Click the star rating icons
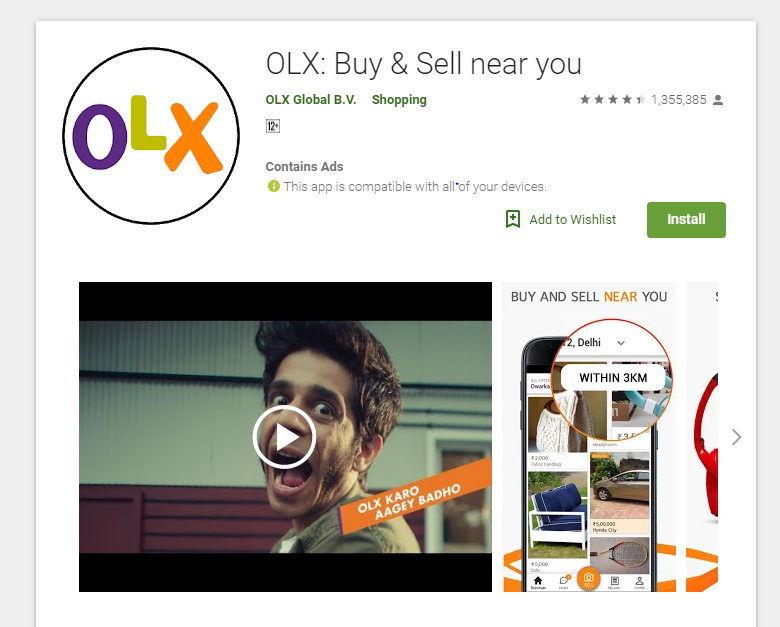780x627 pixels. click(613, 100)
